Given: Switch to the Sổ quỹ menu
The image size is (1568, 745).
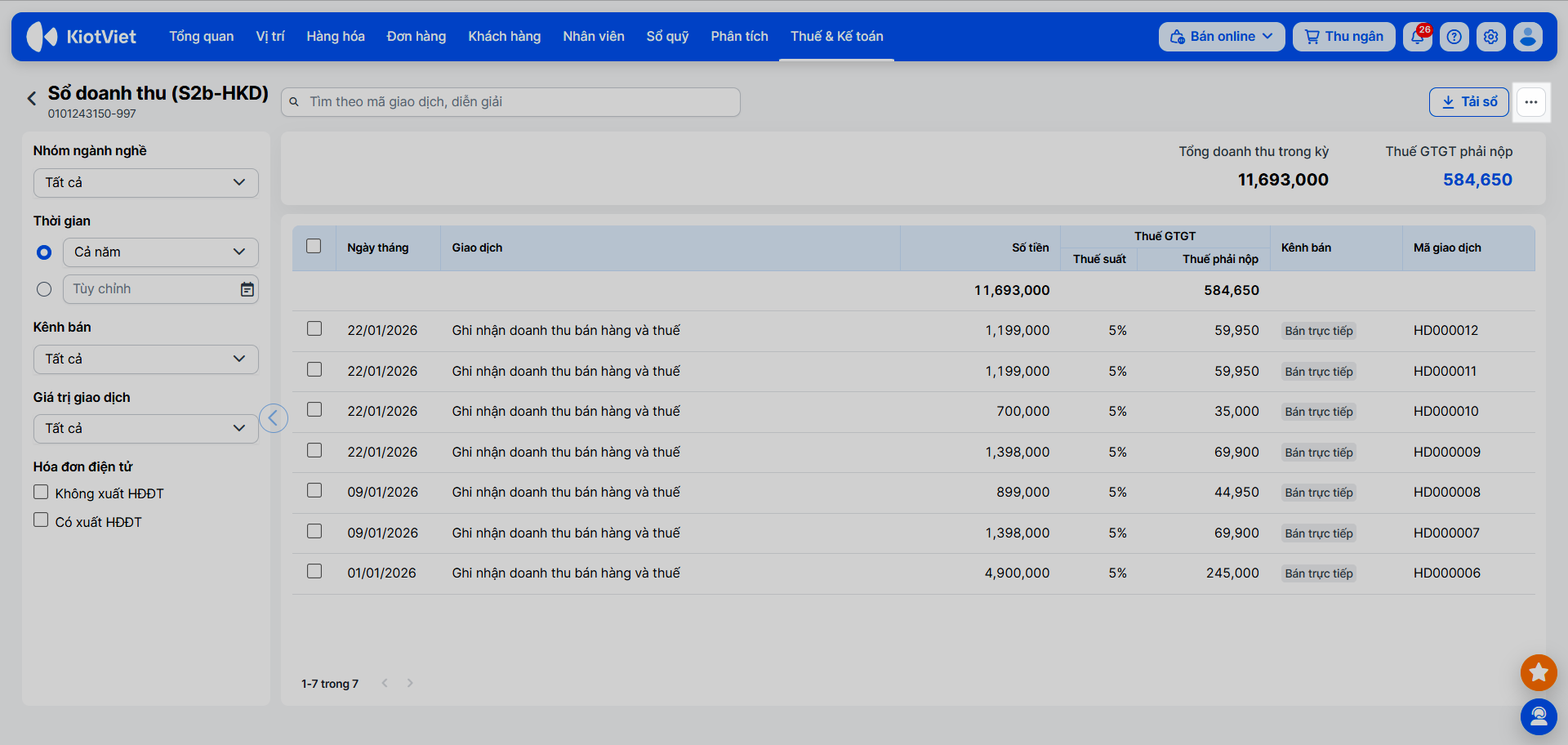Looking at the screenshot, I should pyautogui.click(x=667, y=37).
